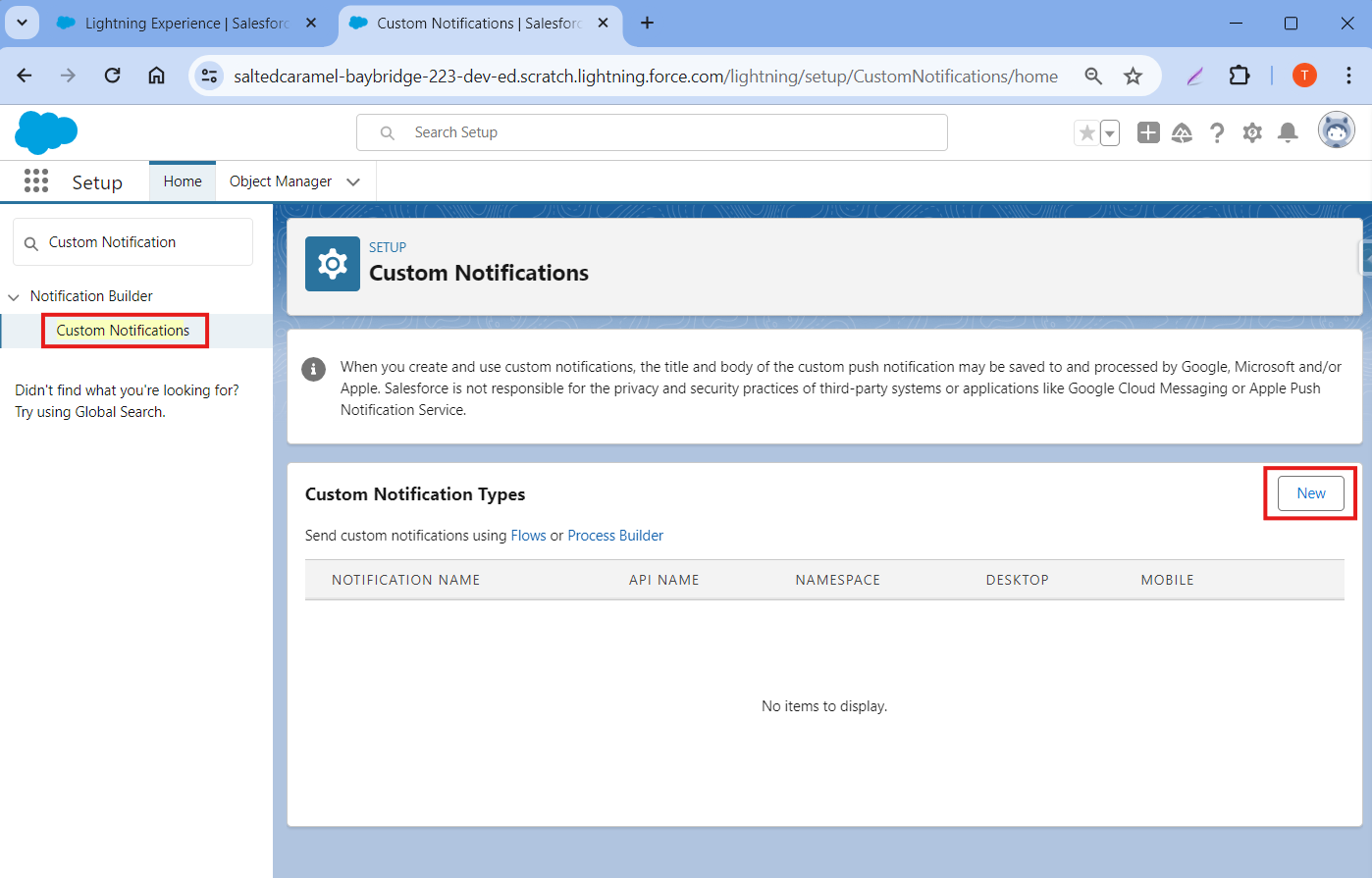
Task: Click New custom notification type button
Action: click(x=1311, y=493)
